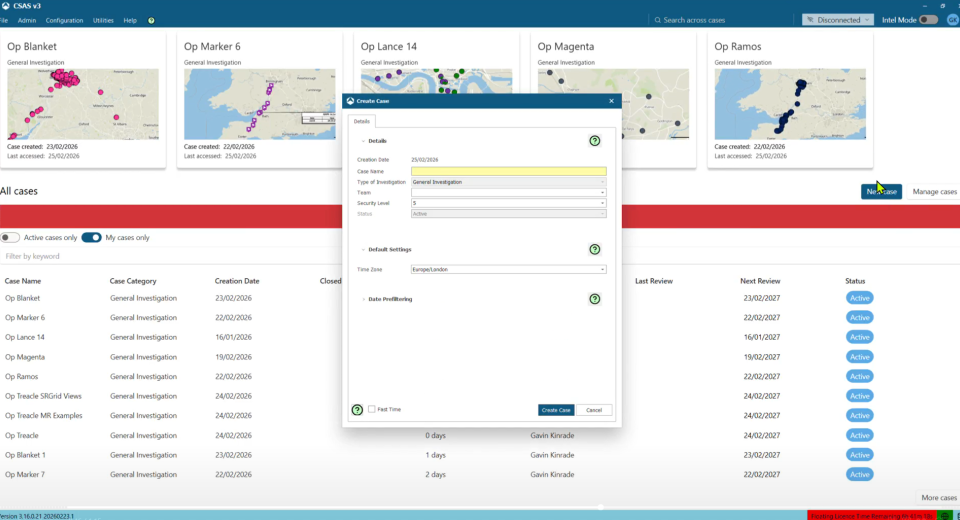Click the search magnifier icon in the top bar
The width and height of the screenshot is (960, 520).
(656, 20)
